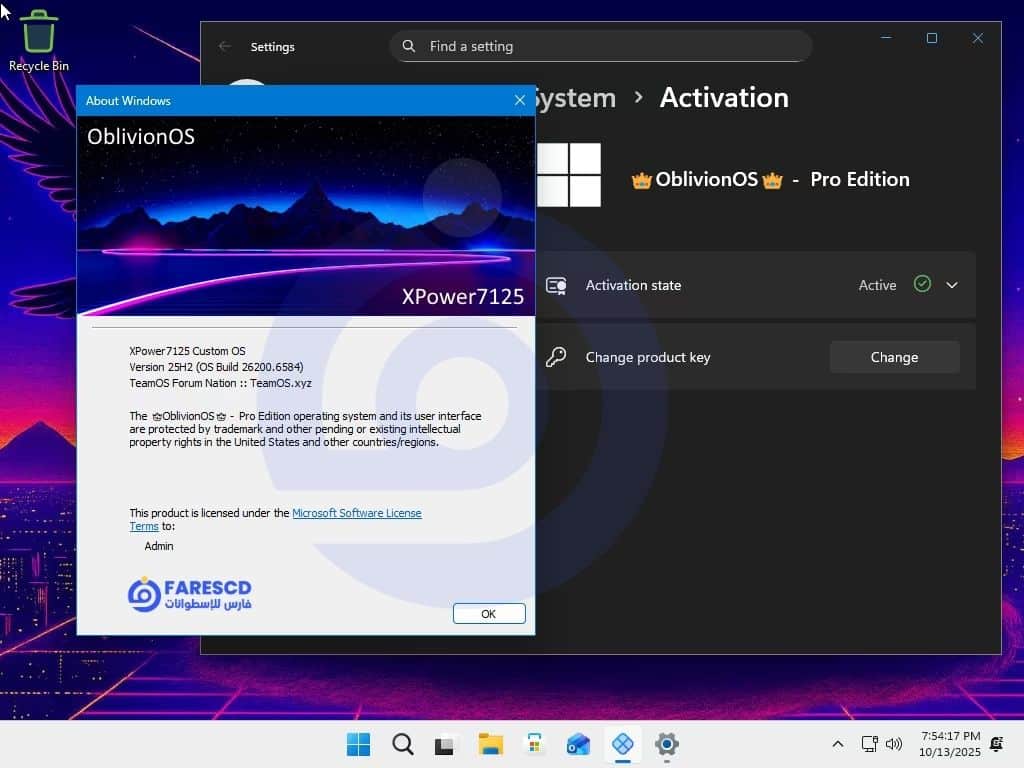Launch File Explorer from the taskbar
Screen dimensions: 1024x768
pyautogui.click(x=490, y=744)
